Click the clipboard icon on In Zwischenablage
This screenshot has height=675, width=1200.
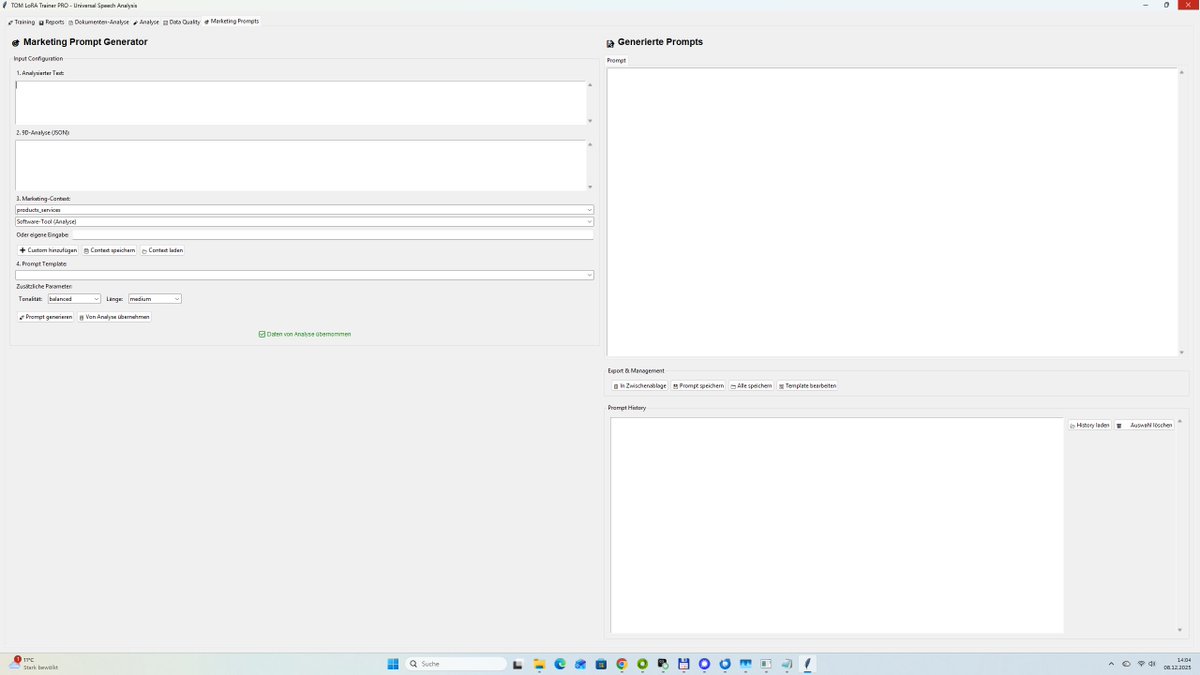click(x=616, y=386)
